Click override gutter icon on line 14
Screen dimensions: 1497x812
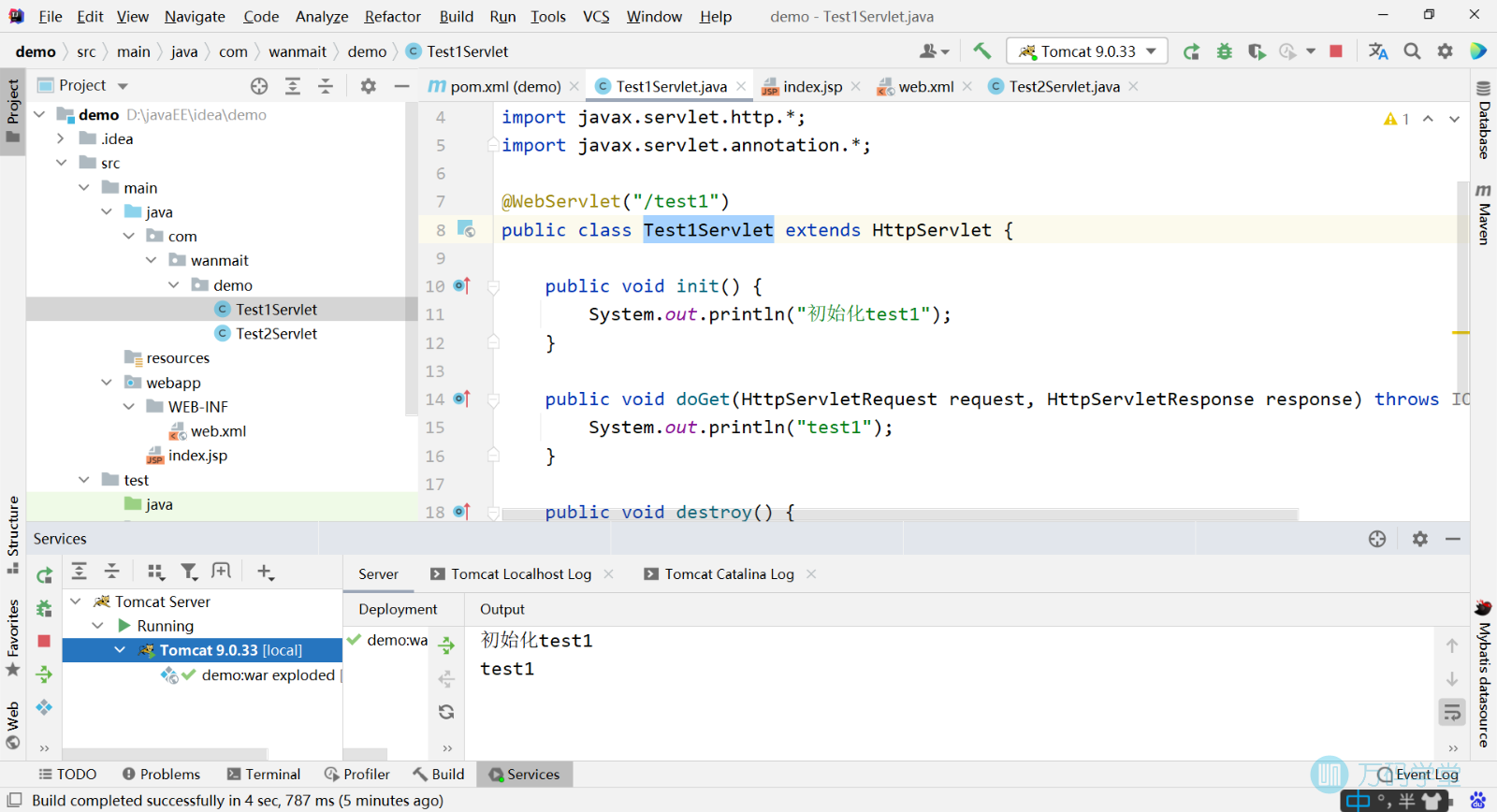tap(461, 399)
